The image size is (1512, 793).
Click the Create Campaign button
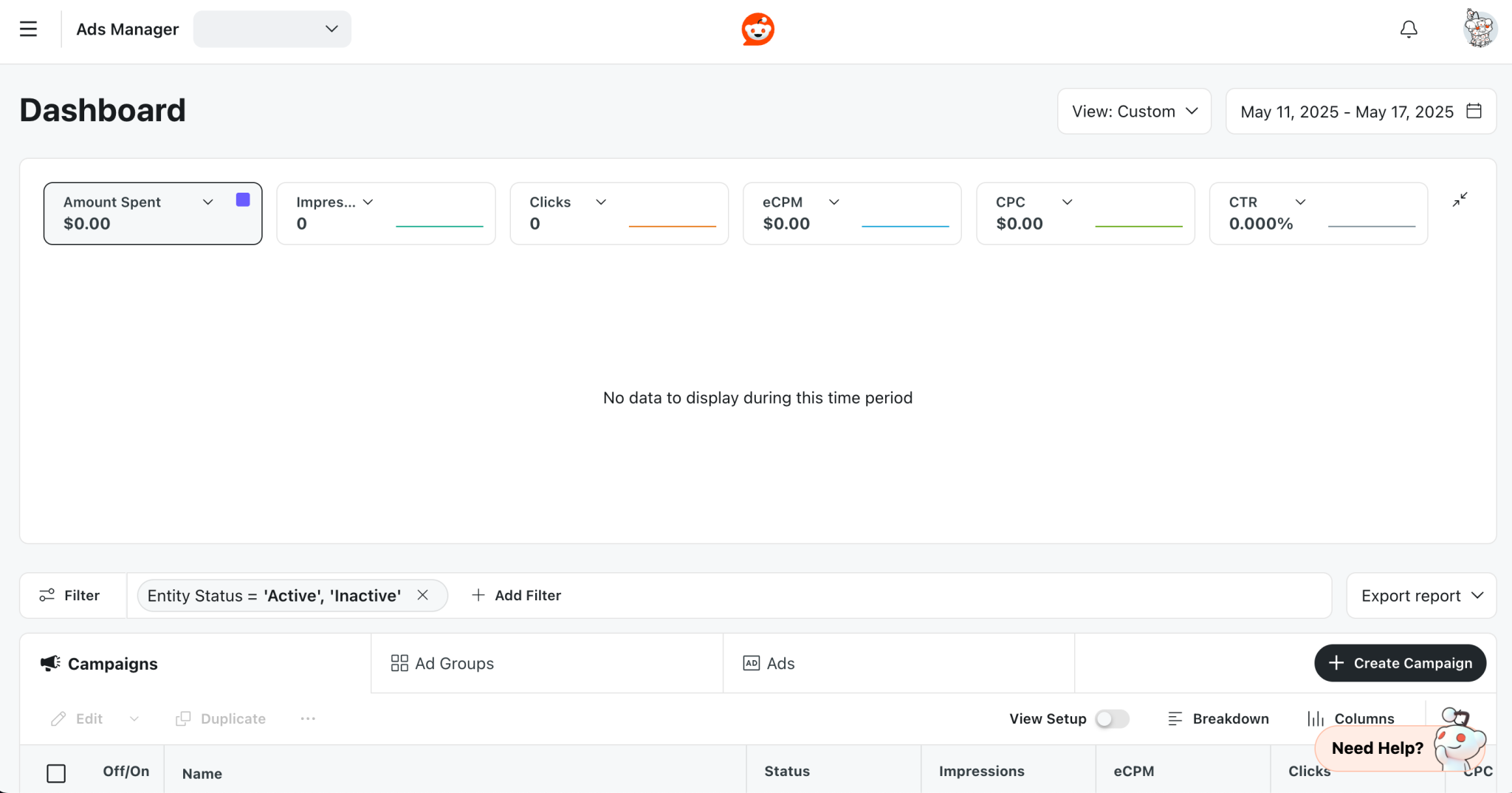tap(1399, 663)
